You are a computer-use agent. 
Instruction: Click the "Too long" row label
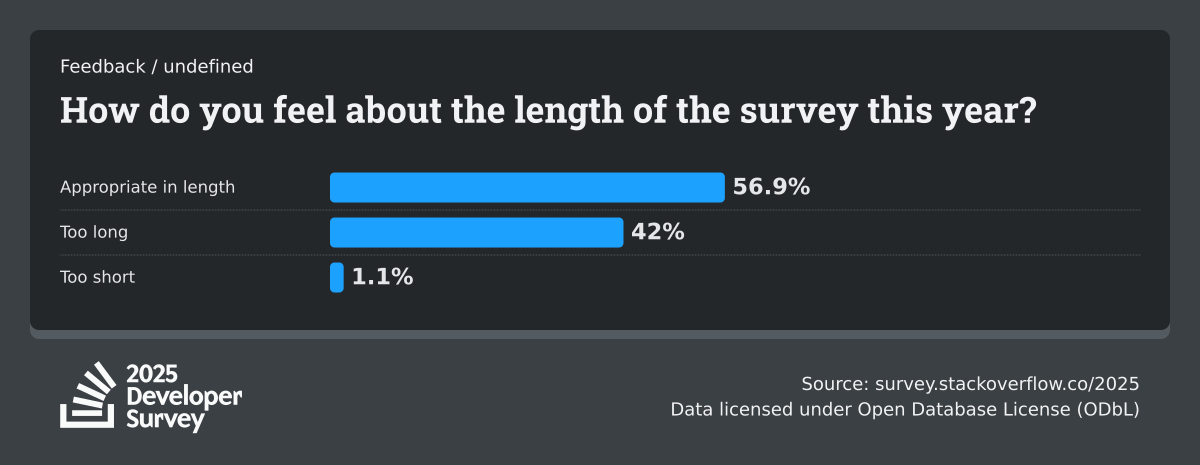(x=94, y=232)
